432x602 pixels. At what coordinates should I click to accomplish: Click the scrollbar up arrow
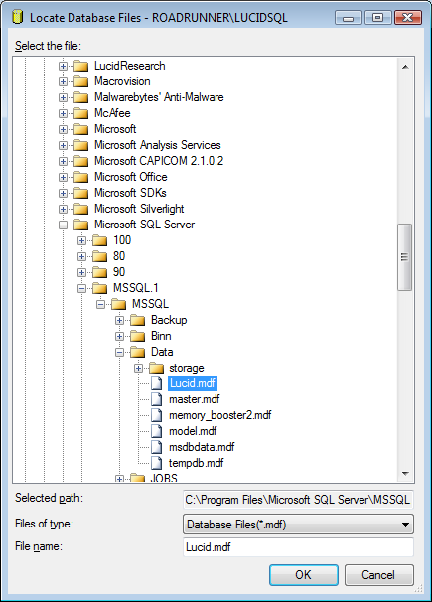click(405, 67)
